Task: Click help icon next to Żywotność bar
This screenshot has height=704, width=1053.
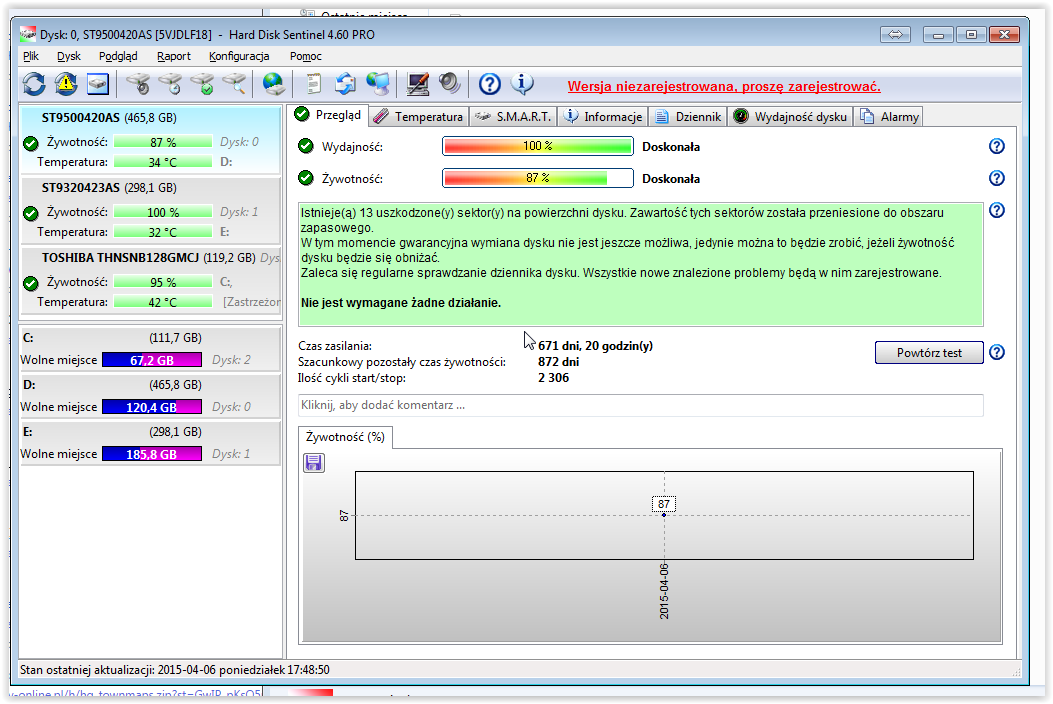Action: [x=997, y=178]
